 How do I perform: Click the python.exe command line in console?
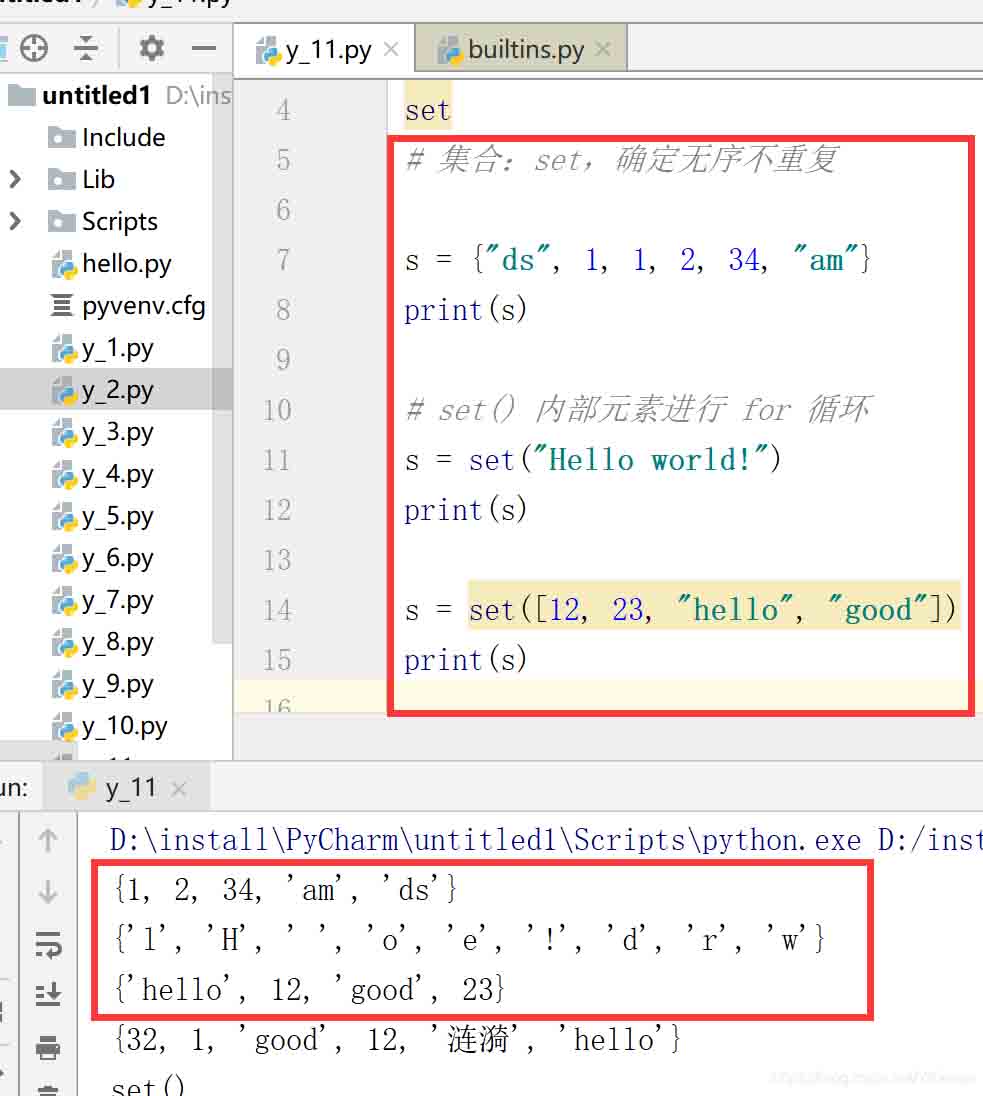[x=545, y=839]
